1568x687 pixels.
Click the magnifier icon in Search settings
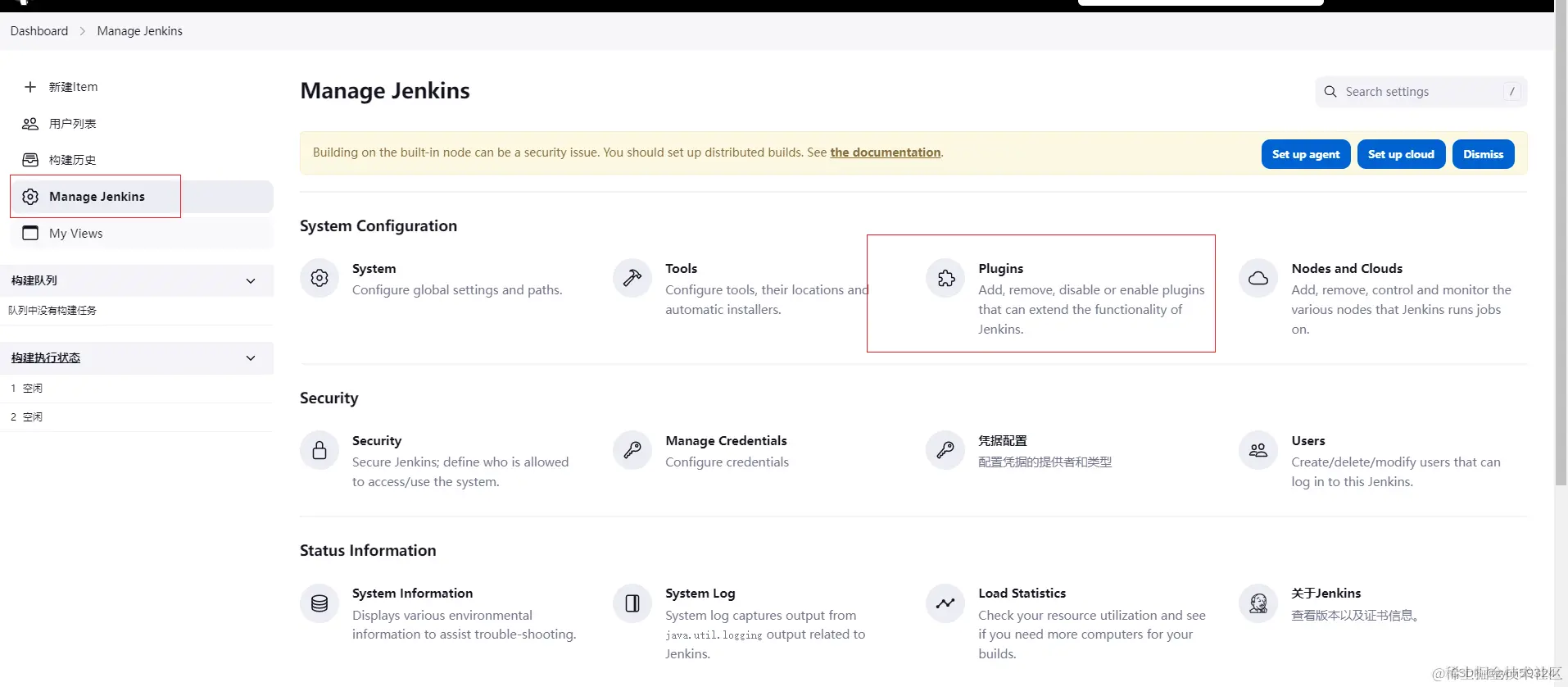[x=1330, y=92]
